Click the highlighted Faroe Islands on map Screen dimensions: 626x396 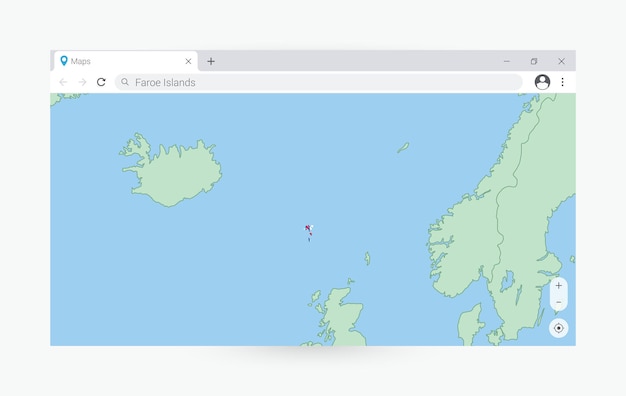pos(309,232)
